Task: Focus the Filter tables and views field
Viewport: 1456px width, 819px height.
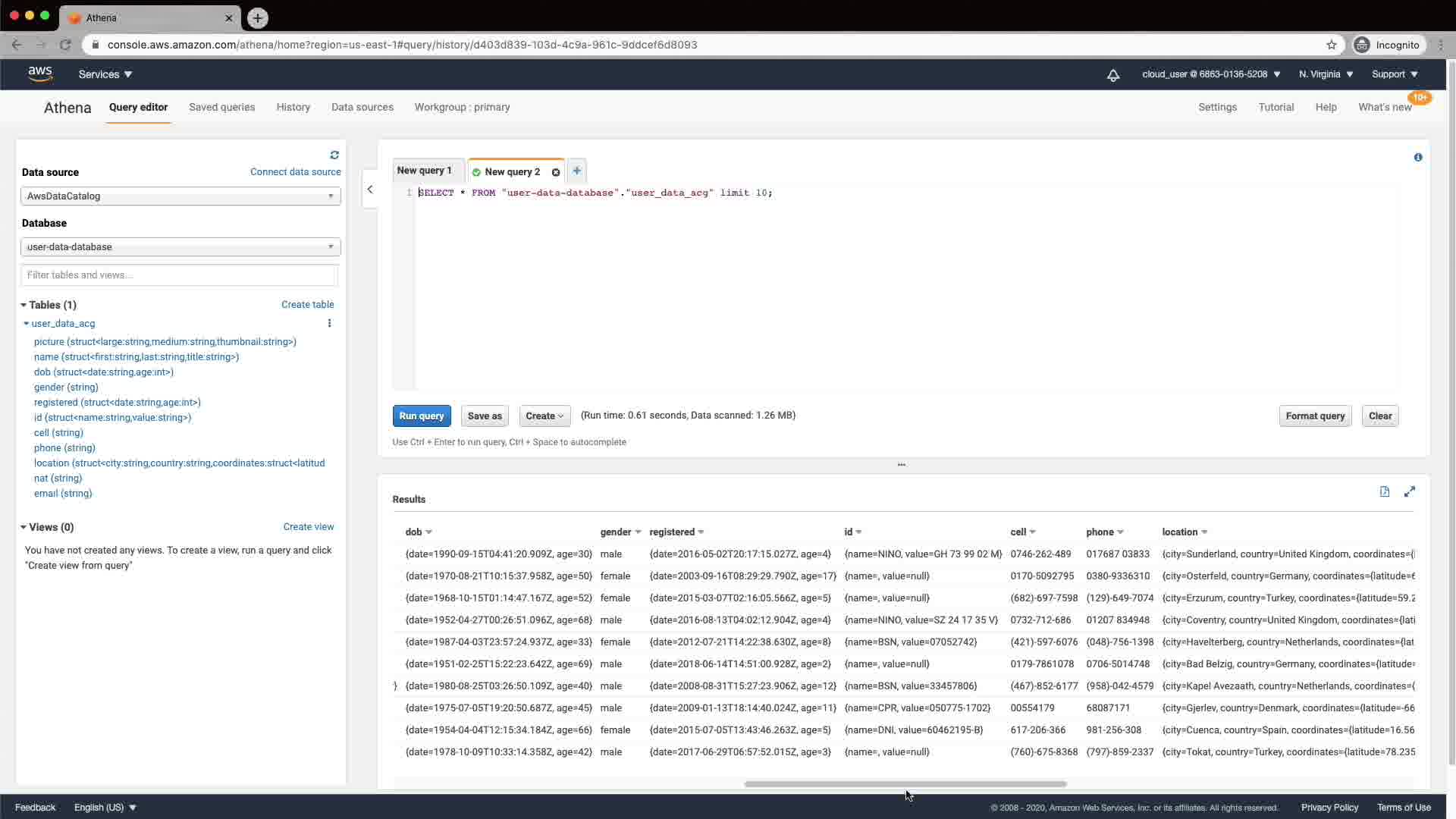Action: (179, 275)
